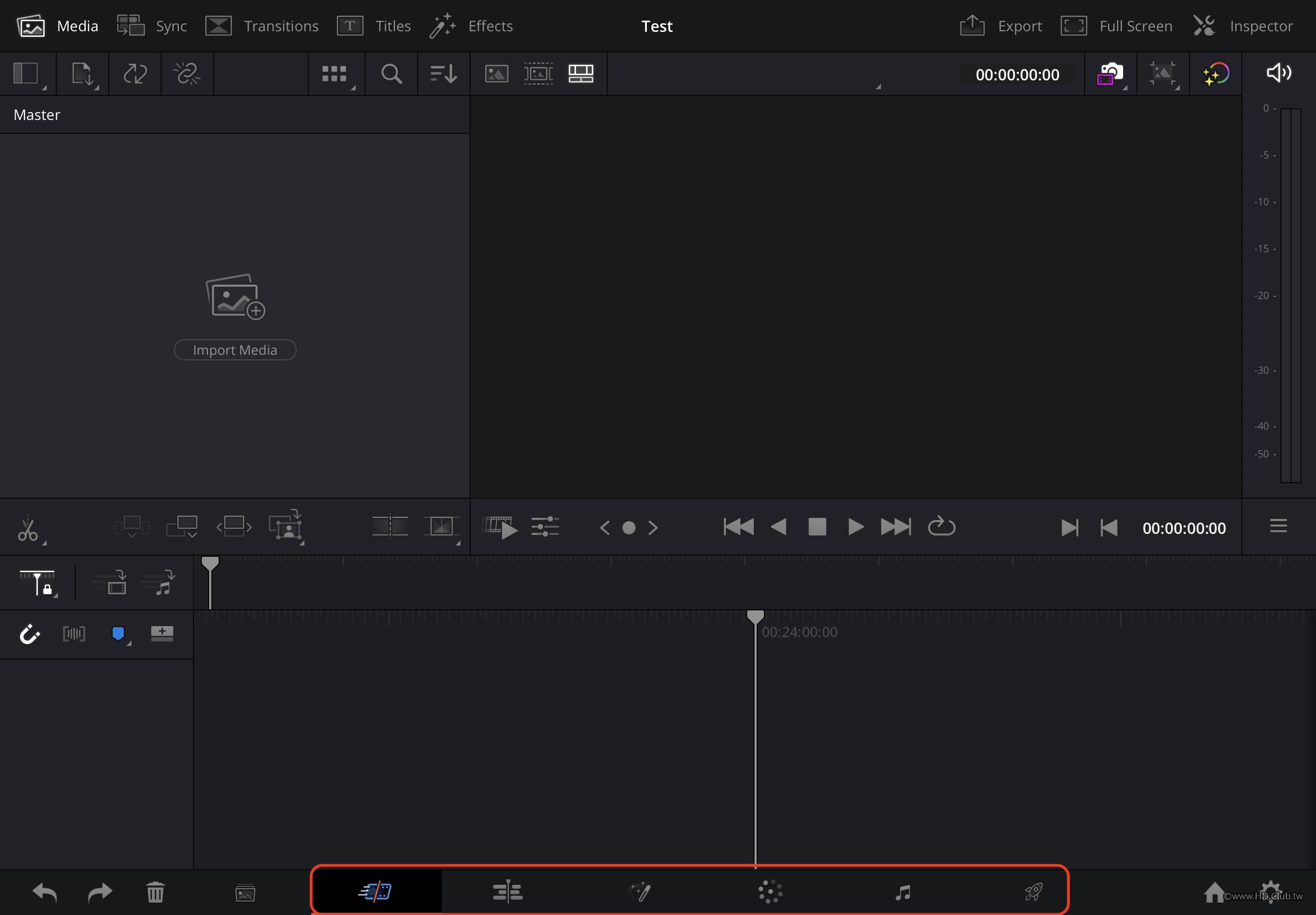
Task: Open the Deliver rocket page icon
Action: 1033,892
